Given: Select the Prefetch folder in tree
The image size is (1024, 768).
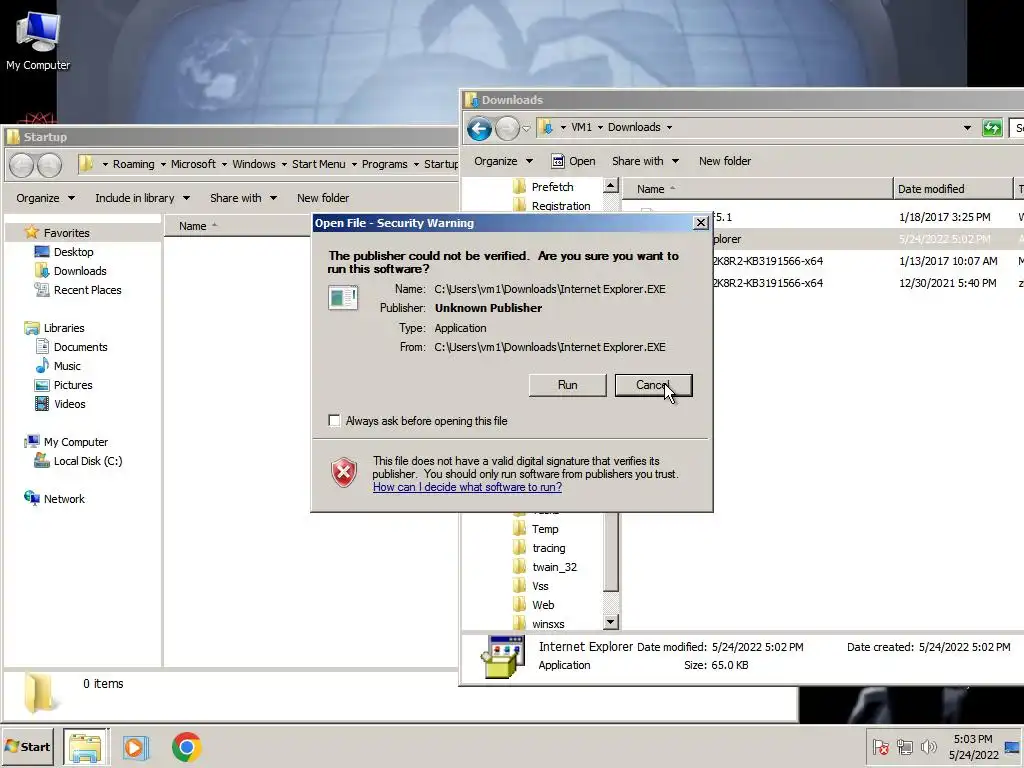Looking at the screenshot, I should pos(543,187).
